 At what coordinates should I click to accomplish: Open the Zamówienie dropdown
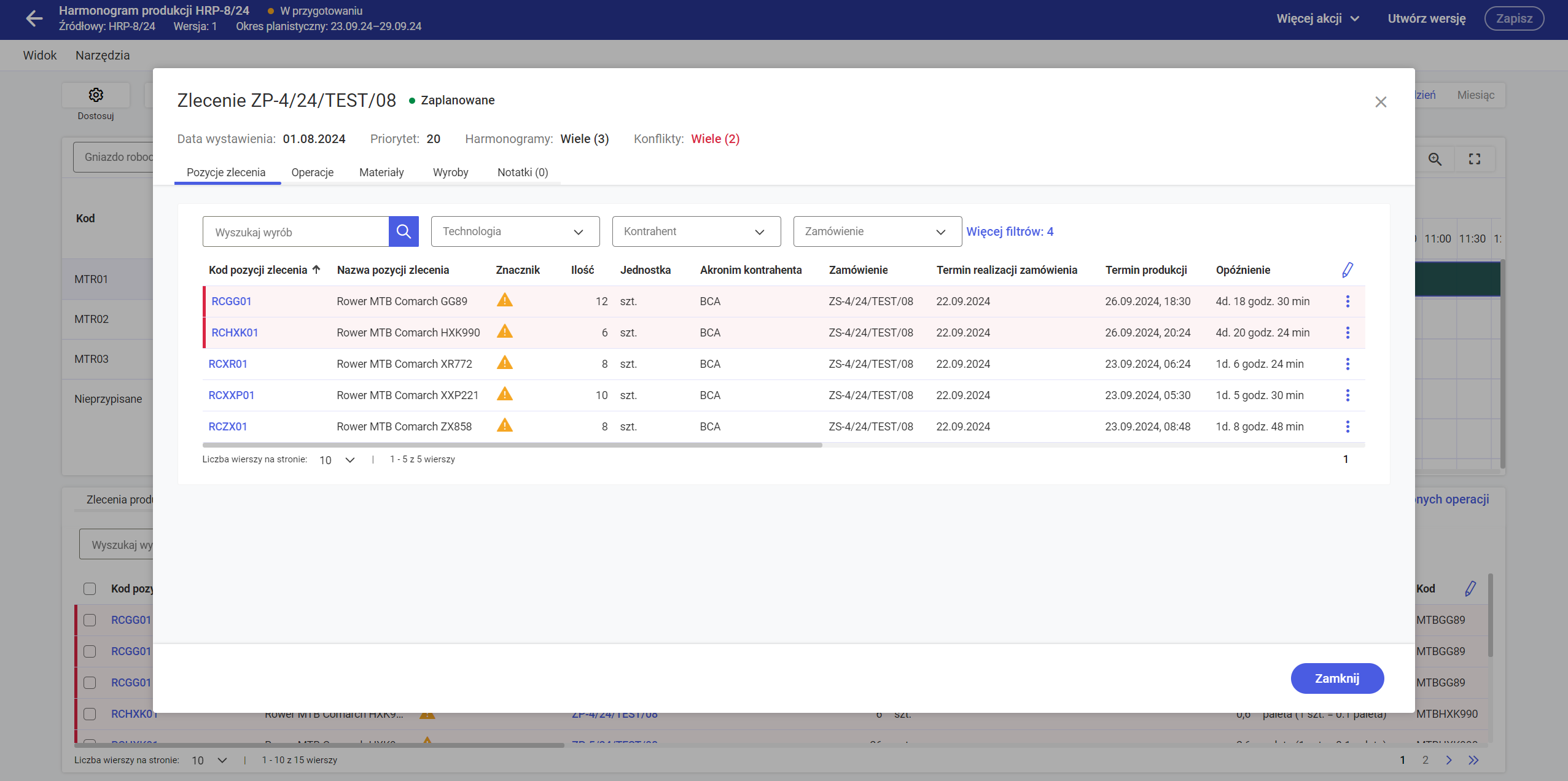click(x=878, y=231)
